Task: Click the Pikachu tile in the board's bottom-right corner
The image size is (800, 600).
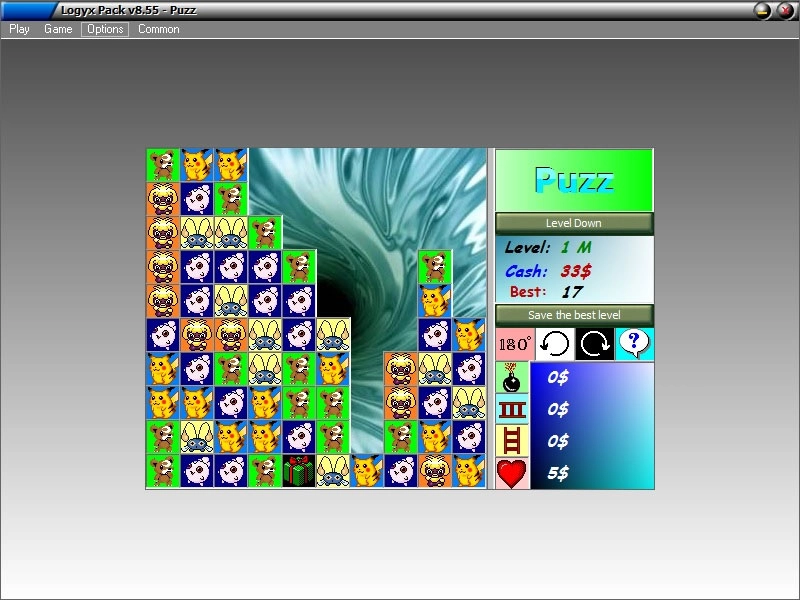Action: point(468,471)
